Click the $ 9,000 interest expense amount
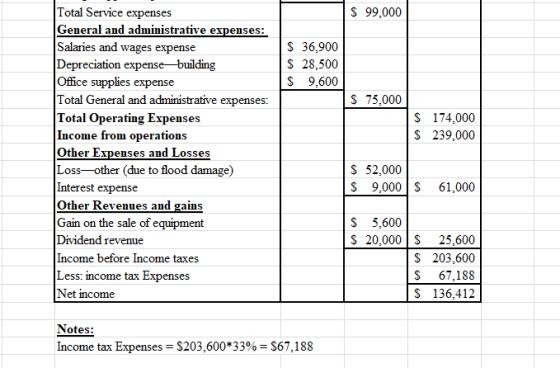 (376, 187)
